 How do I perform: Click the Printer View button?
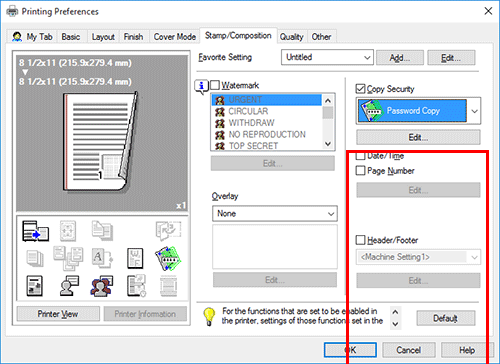(x=58, y=314)
